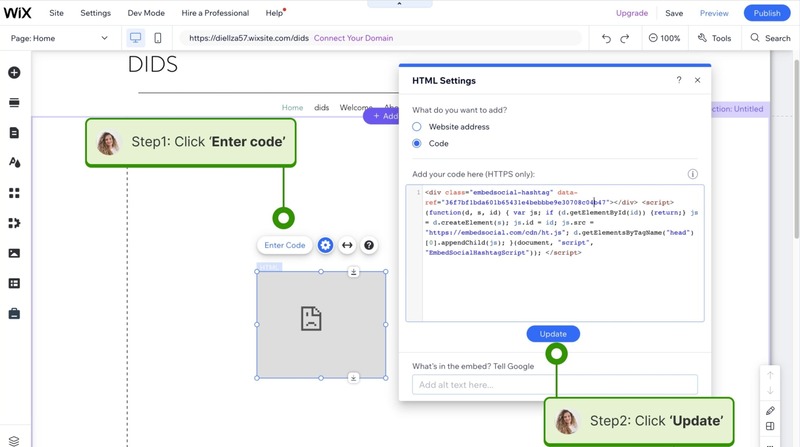This screenshot has width=800, height=447.
Task: Open the Pages & Menu sidebar icon
Action: [14, 133]
